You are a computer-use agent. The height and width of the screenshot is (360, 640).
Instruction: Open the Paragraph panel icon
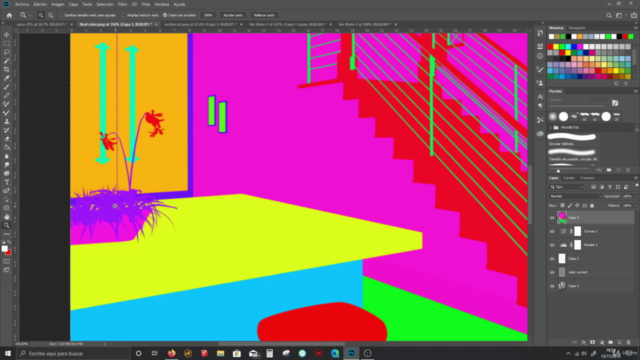click(540, 106)
